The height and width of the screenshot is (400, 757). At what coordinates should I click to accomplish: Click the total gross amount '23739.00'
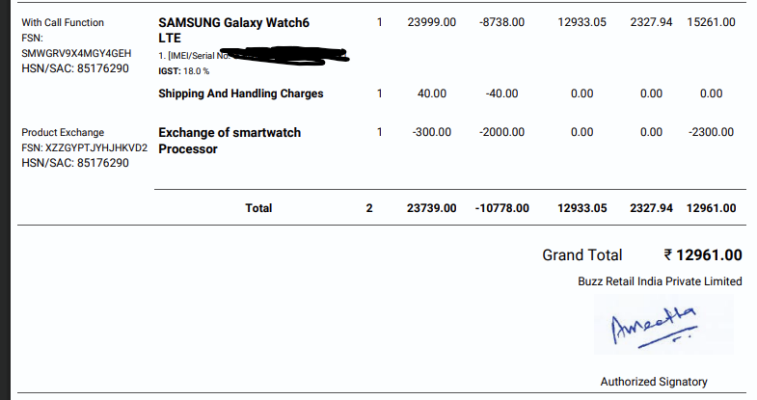pyautogui.click(x=432, y=208)
